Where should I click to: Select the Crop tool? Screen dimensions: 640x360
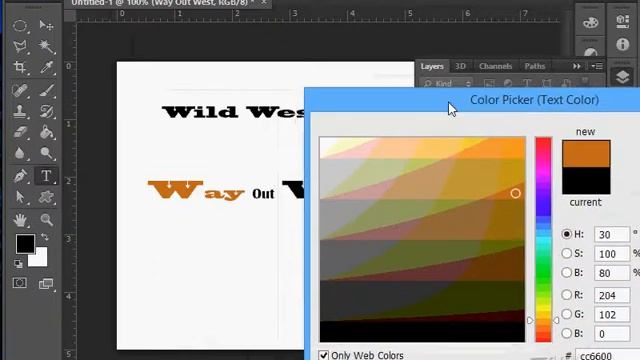(20, 67)
